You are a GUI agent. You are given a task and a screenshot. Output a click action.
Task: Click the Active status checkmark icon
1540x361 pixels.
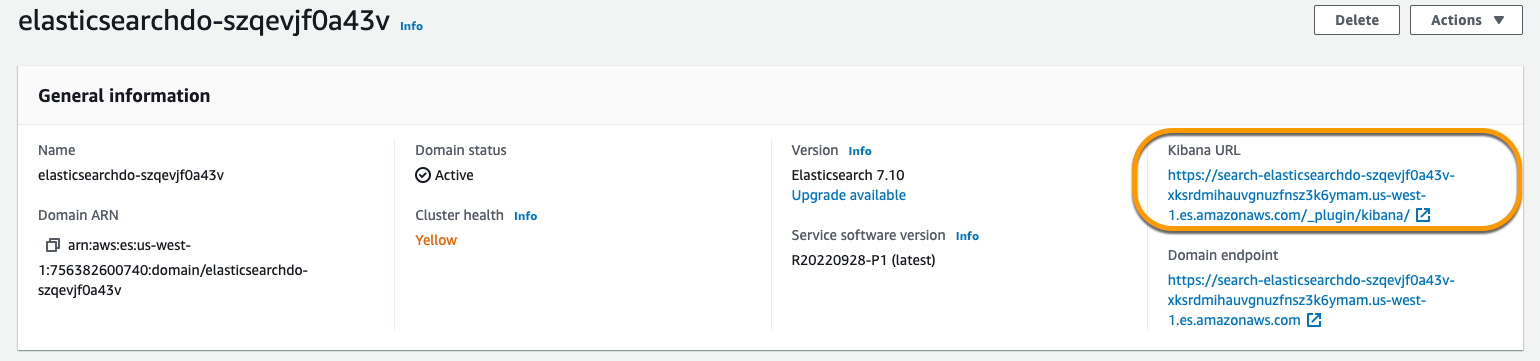423,175
